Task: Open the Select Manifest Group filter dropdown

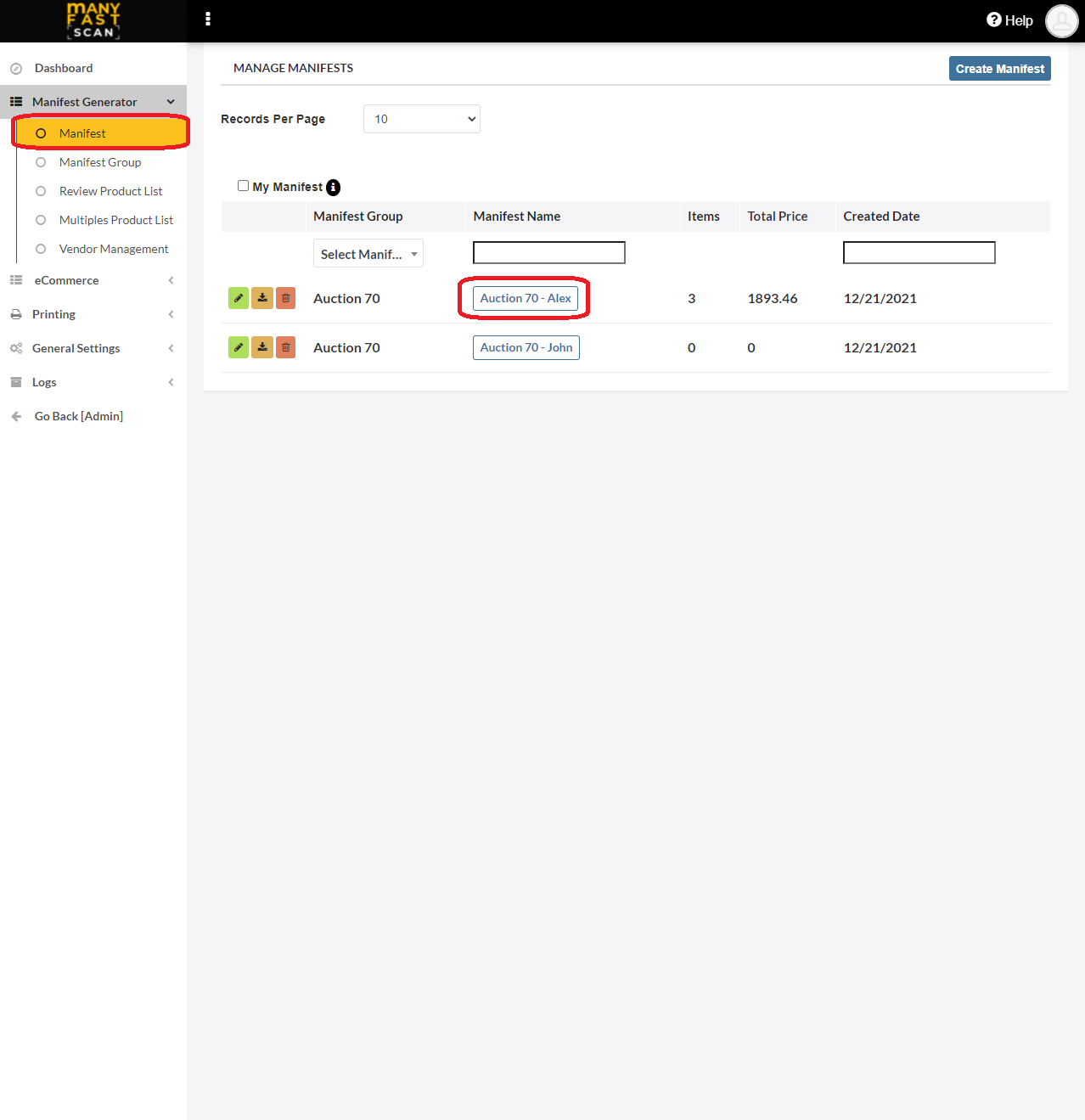Action: pos(368,253)
